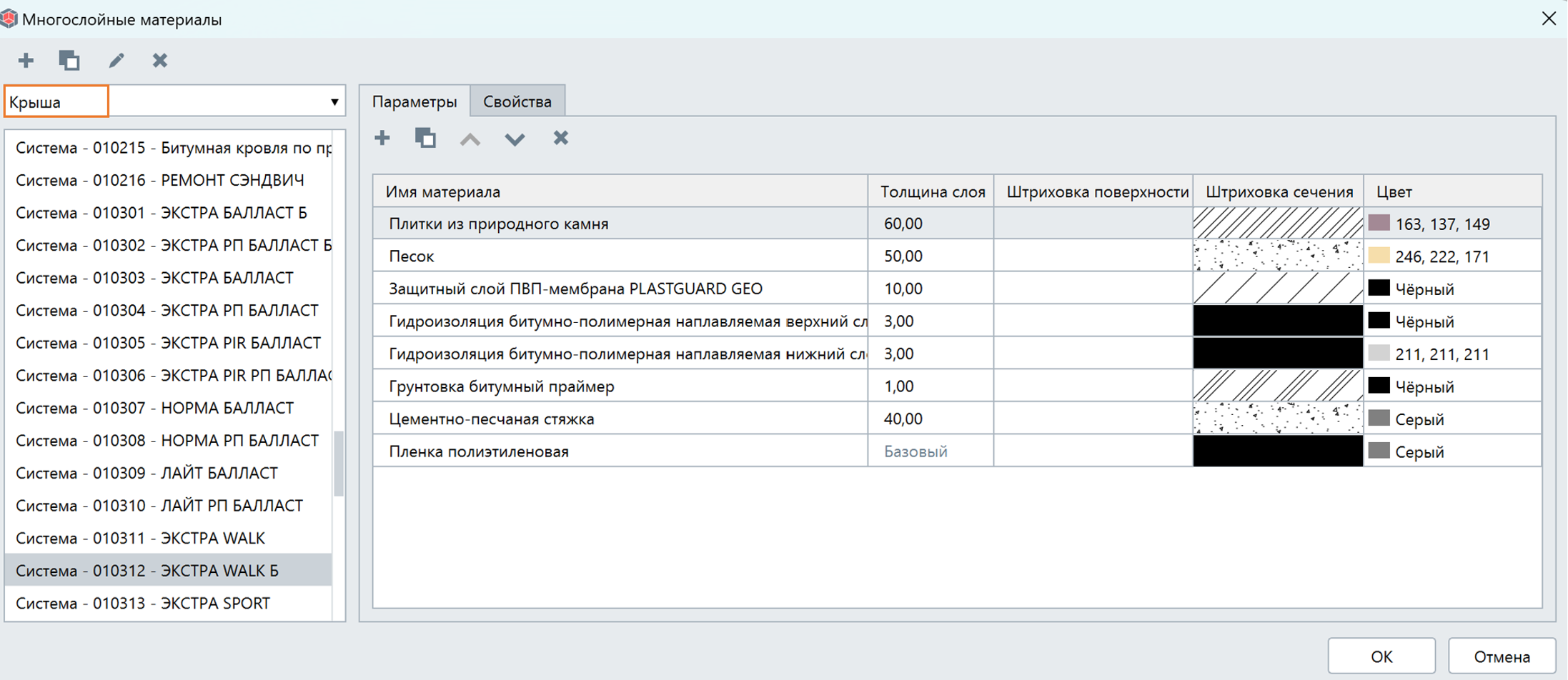Open solid hatch for Пленка полиэтиленовая
Image resolution: width=1568 pixels, height=680 pixels.
[1278, 451]
